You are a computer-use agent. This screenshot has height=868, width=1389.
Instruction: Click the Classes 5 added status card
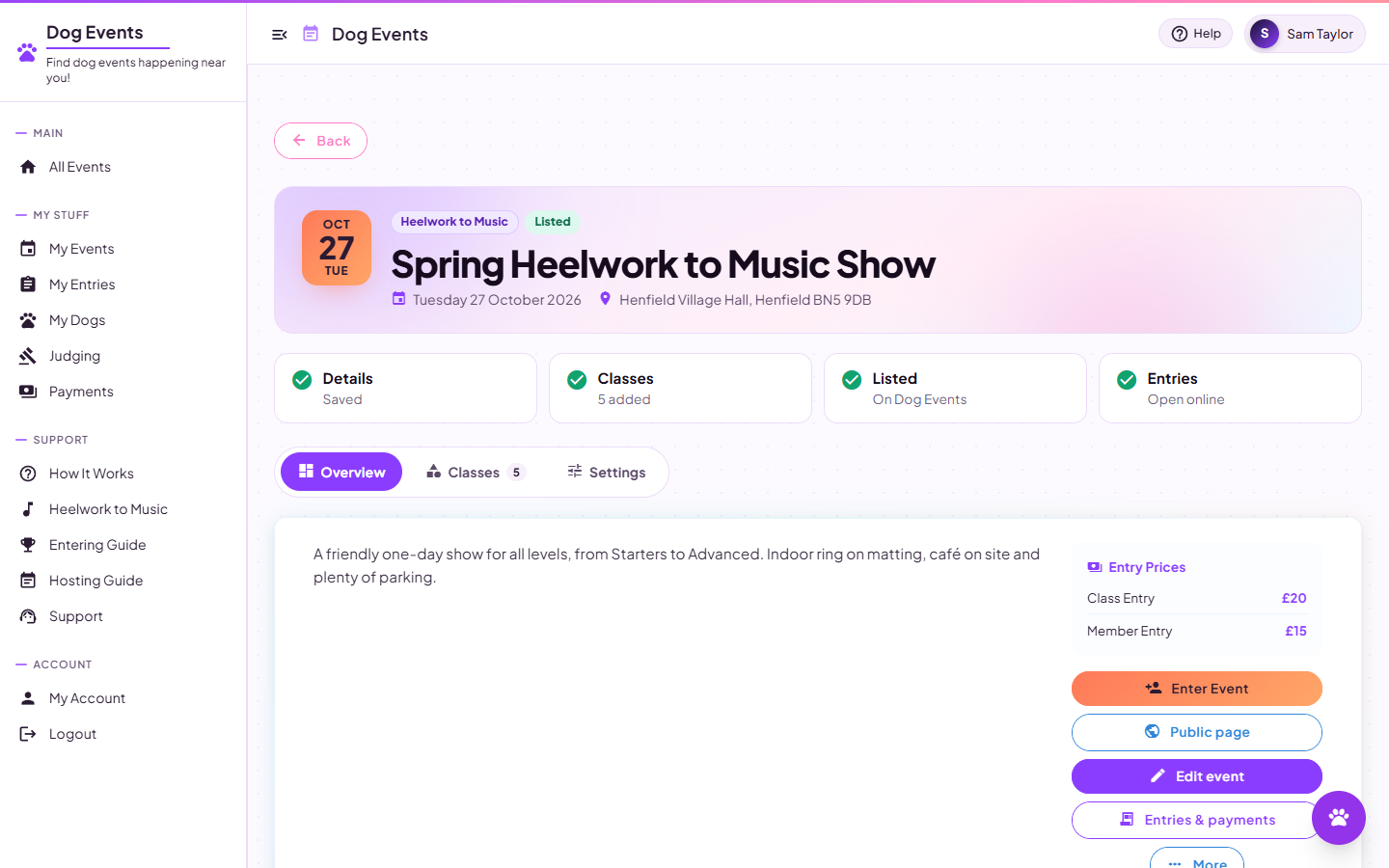680,388
